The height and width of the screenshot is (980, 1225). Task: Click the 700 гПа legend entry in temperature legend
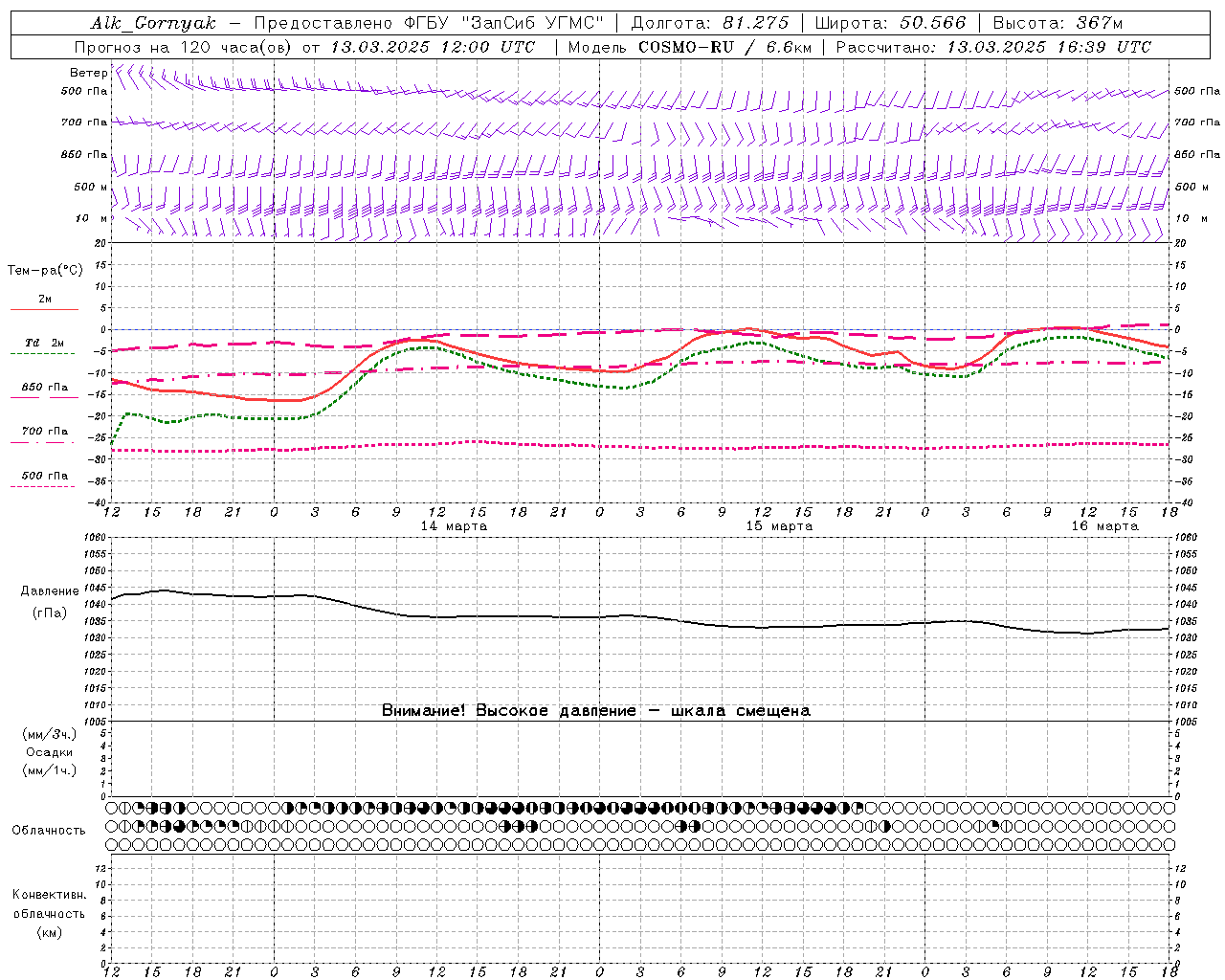tap(45, 431)
